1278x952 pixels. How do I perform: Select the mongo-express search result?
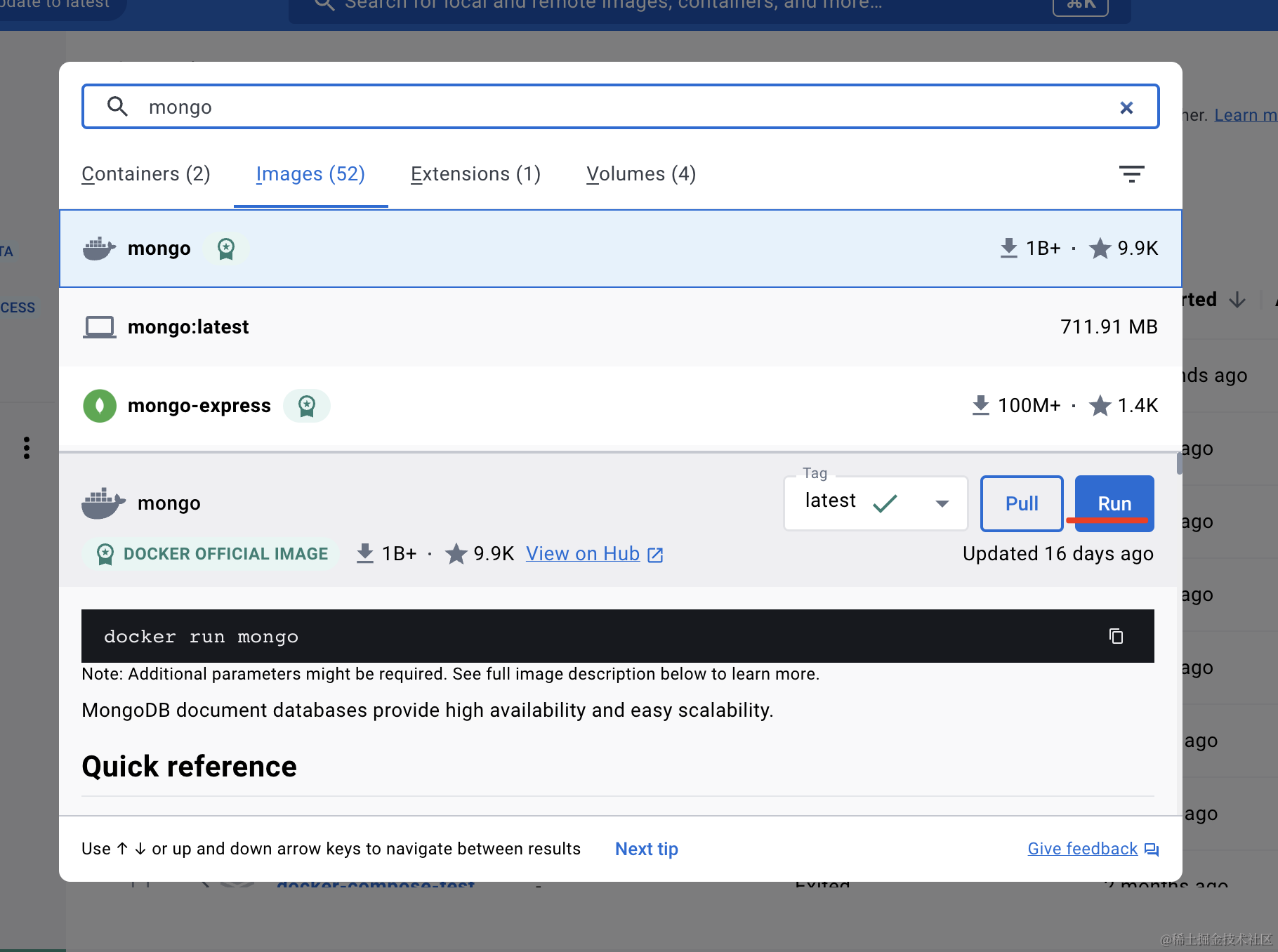[x=621, y=406]
